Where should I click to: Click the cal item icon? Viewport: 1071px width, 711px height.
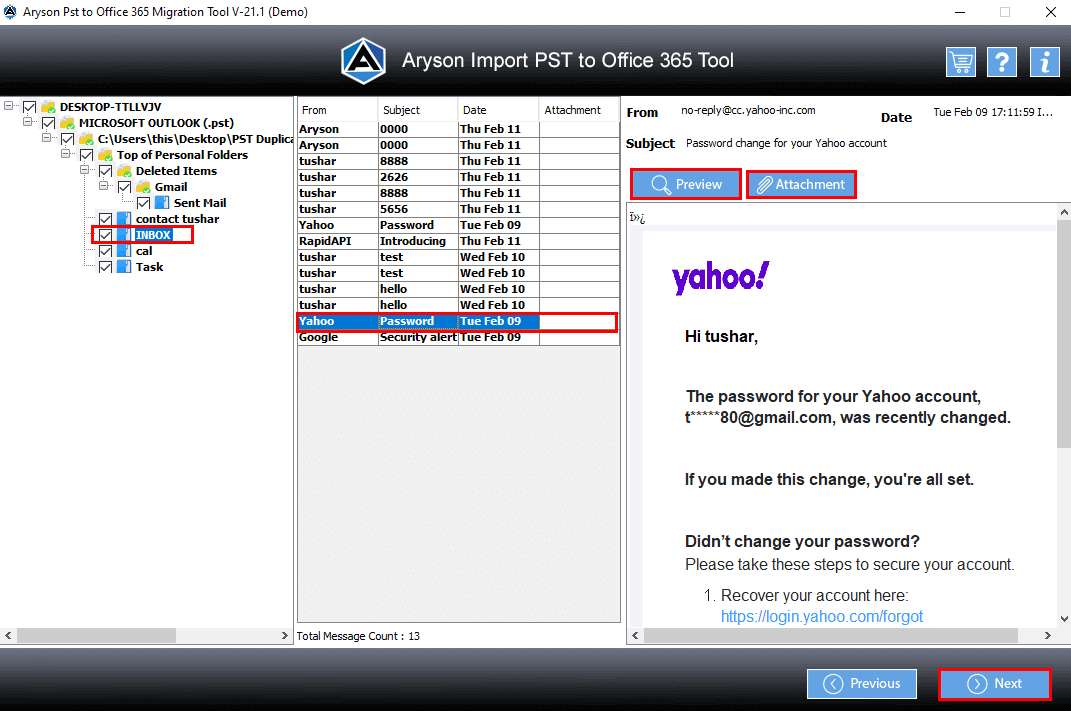pyautogui.click(x=124, y=251)
